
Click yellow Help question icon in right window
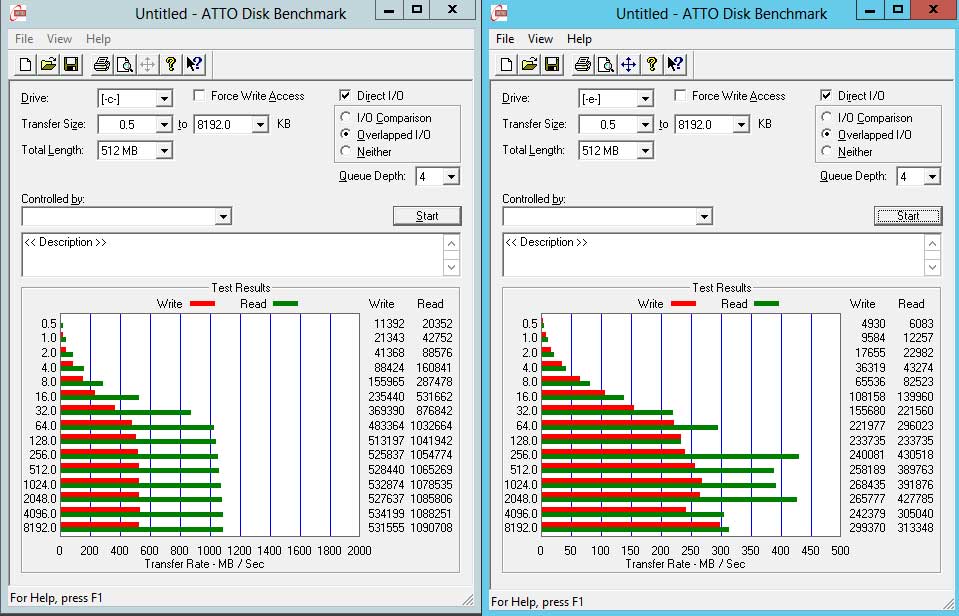[x=652, y=64]
